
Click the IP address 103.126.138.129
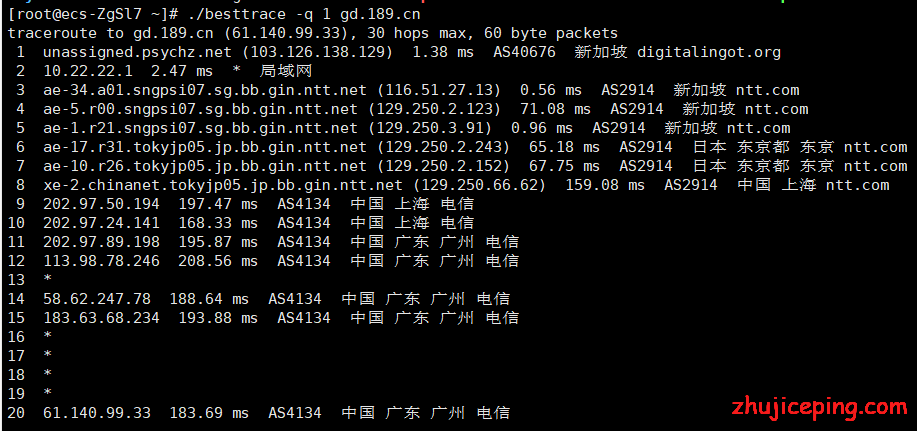pyautogui.click(x=318, y=52)
